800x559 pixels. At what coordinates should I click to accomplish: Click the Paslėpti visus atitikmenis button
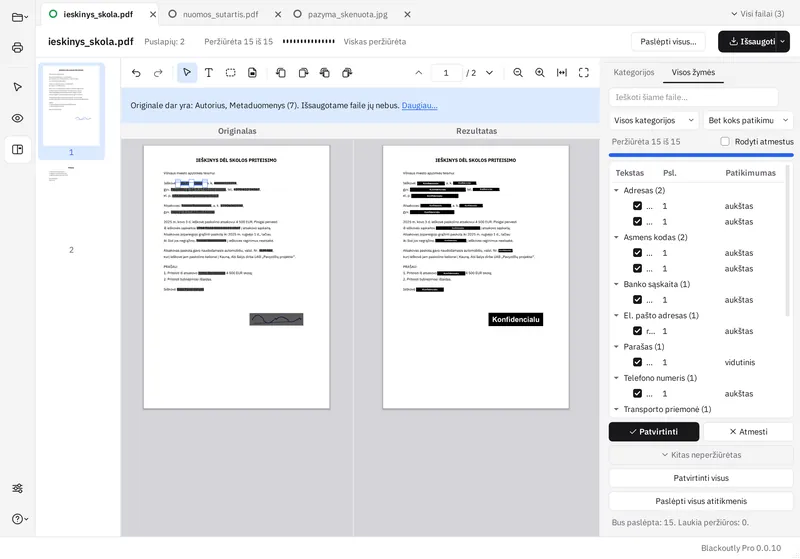701,501
